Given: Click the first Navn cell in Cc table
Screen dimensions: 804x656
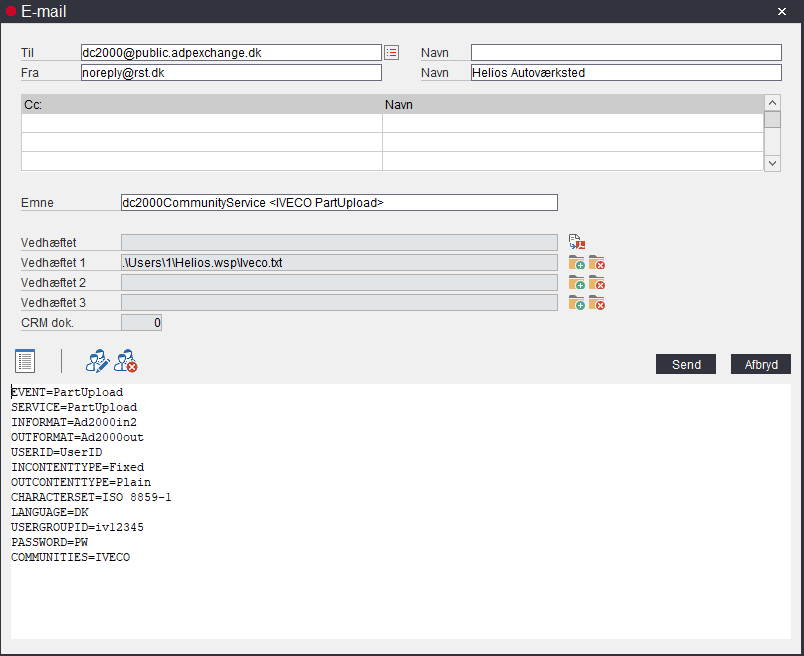Looking at the screenshot, I should click(573, 123).
